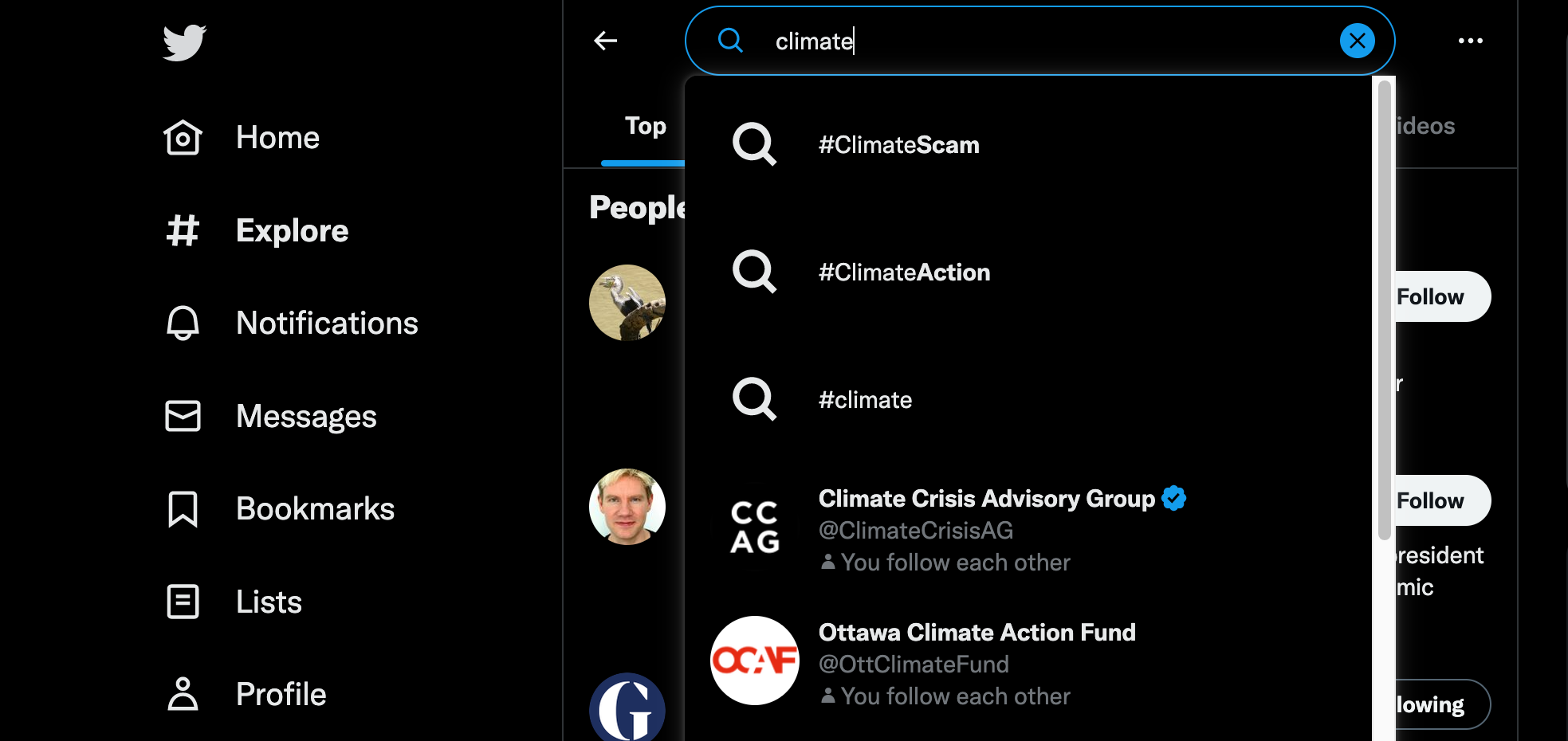Open Climate Crisis Advisory Group profile suggestion
This screenshot has width=1568, height=741.
(1028, 530)
